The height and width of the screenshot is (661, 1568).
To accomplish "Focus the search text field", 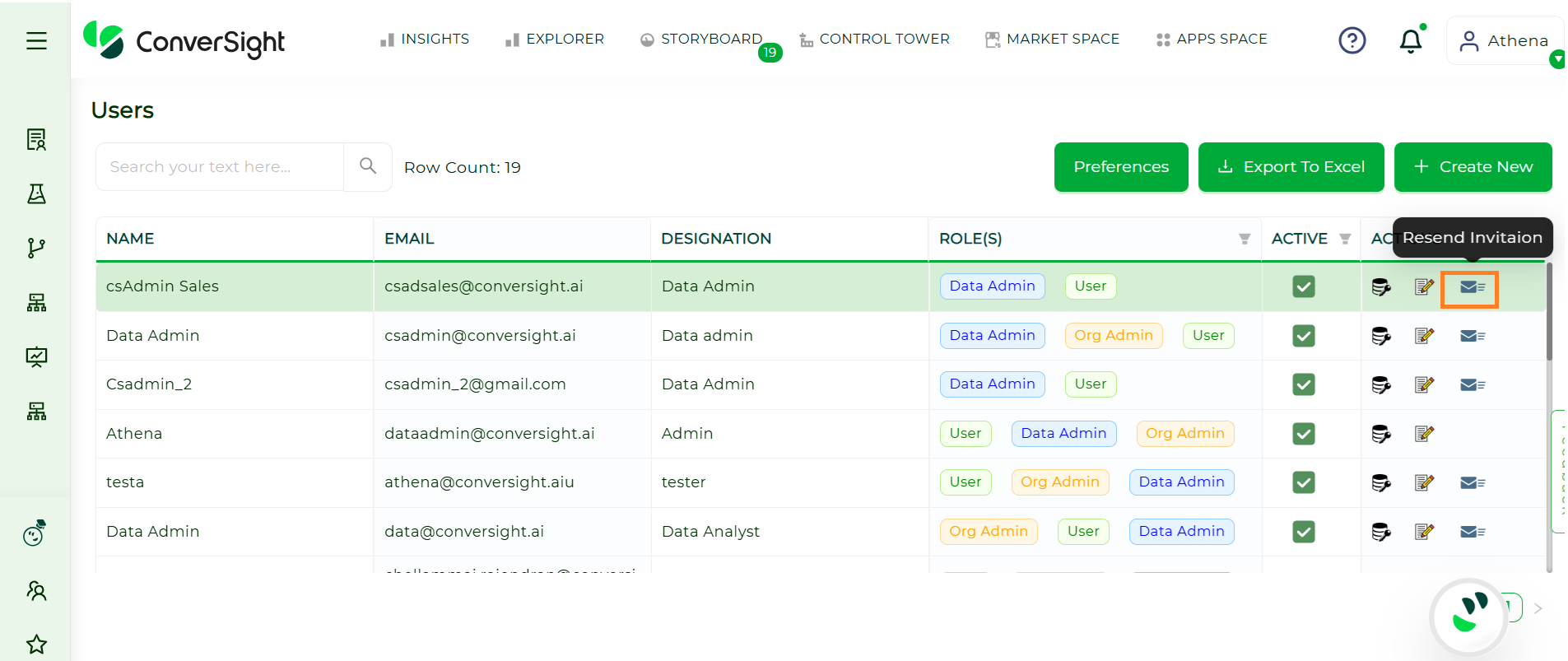I will tap(220, 167).
